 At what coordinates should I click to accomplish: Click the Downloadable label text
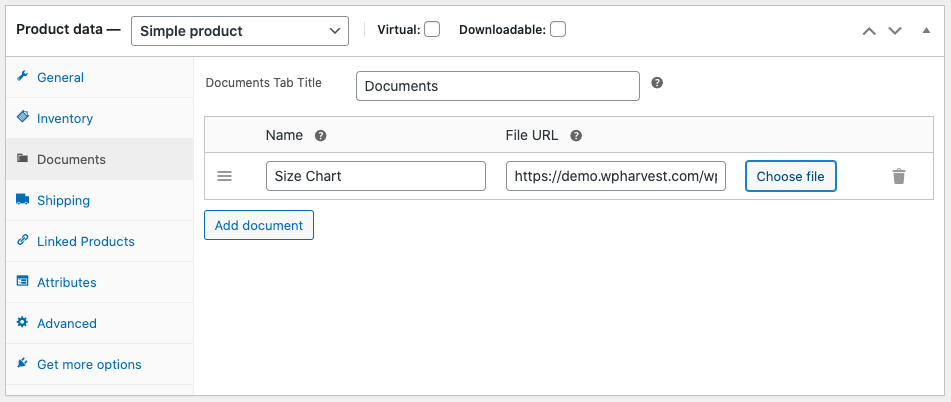pos(503,29)
